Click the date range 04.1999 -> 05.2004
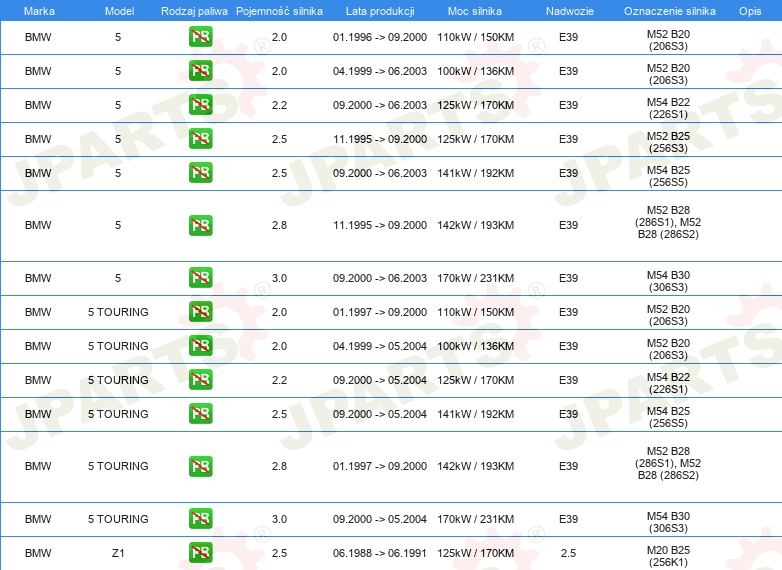782x570 pixels. pos(380,346)
